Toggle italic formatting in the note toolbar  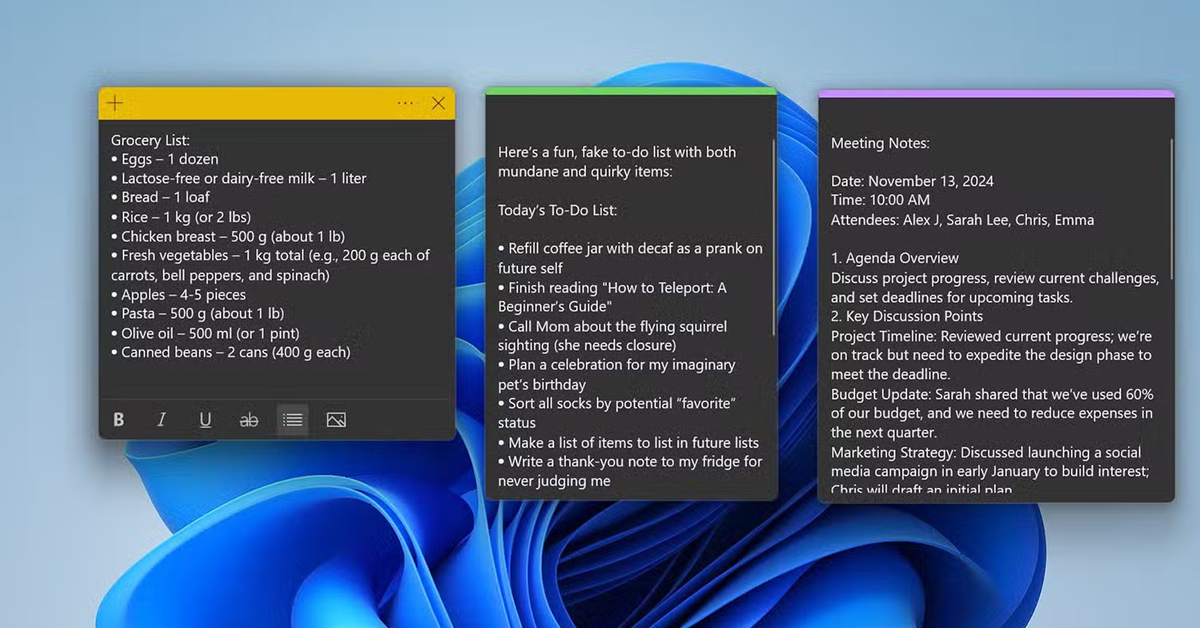(x=161, y=420)
